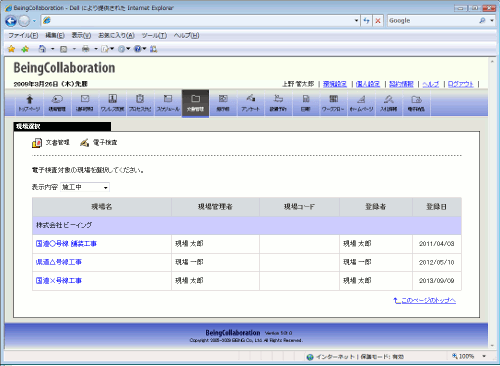The height and width of the screenshot is (366, 500).
Task: Open the 個人設定 link
Action: click(368, 84)
